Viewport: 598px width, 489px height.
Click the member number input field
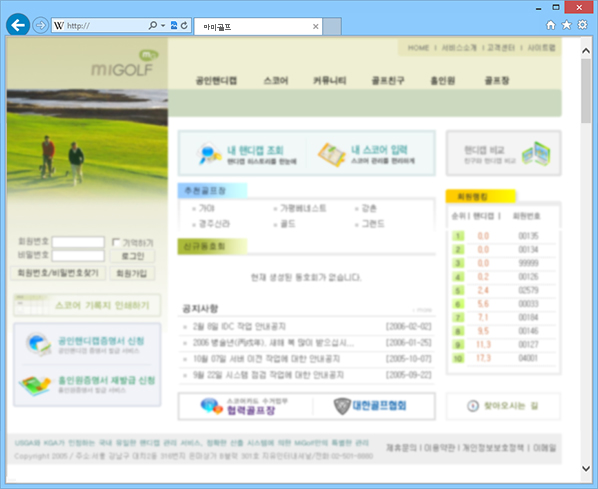click(x=78, y=242)
